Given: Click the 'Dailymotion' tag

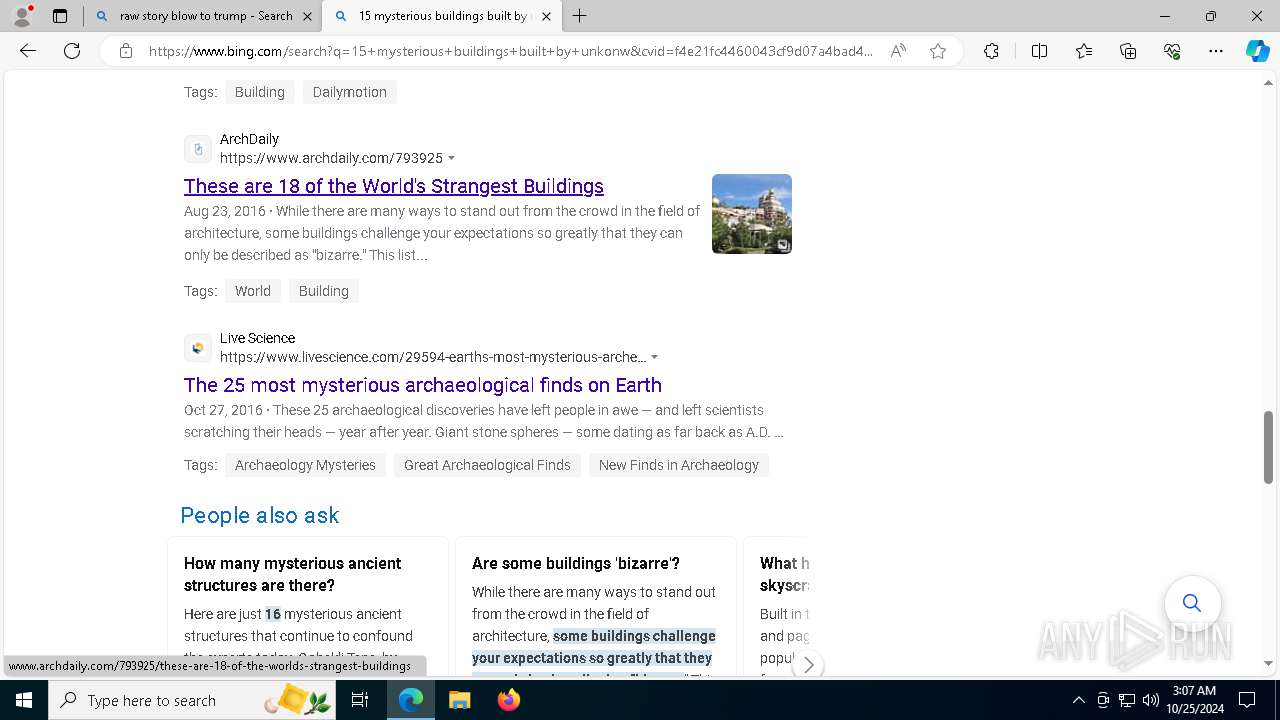Looking at the screenshot, I should click(349, 92).
